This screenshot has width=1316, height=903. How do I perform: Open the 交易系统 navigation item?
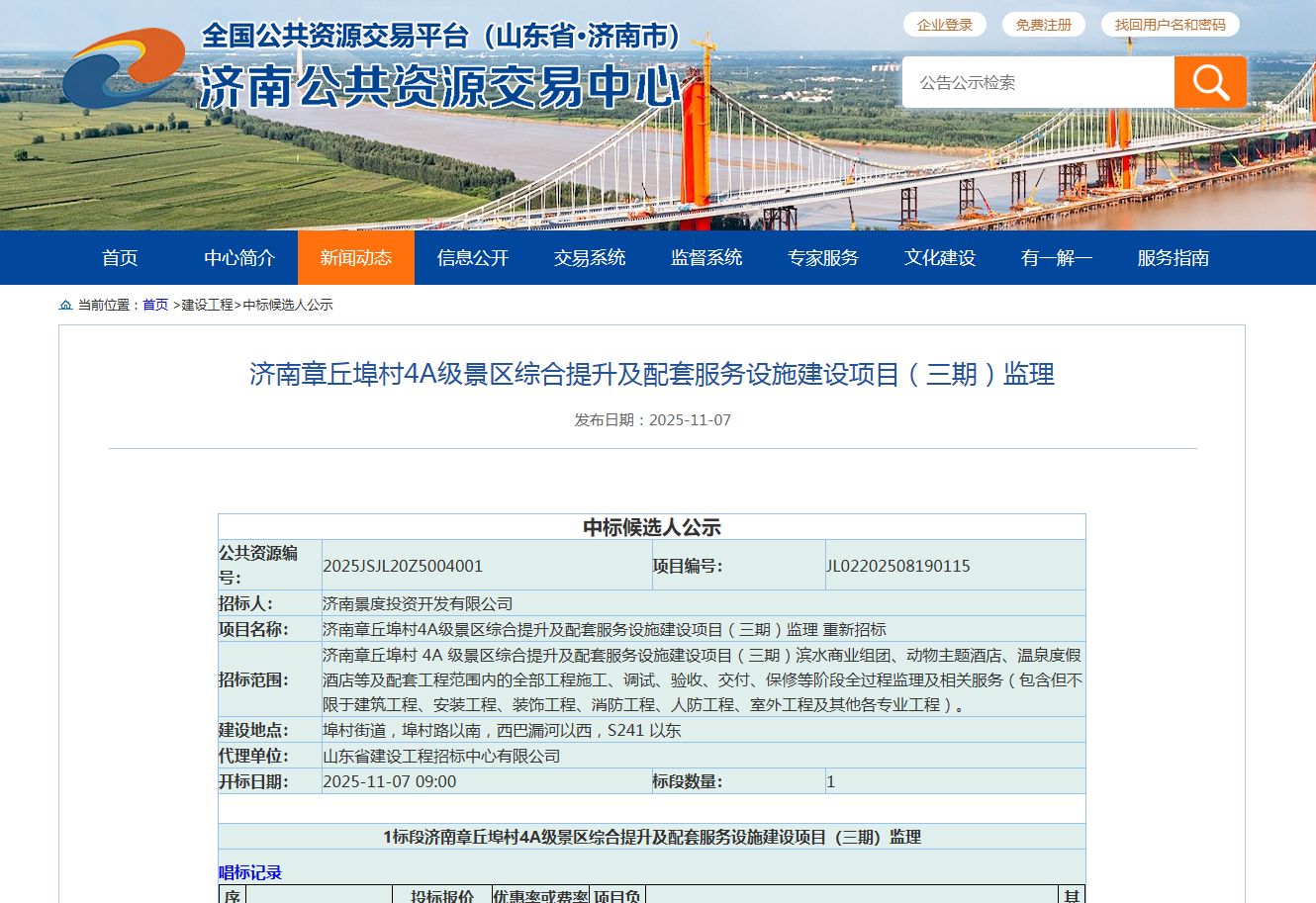[590, 258]
